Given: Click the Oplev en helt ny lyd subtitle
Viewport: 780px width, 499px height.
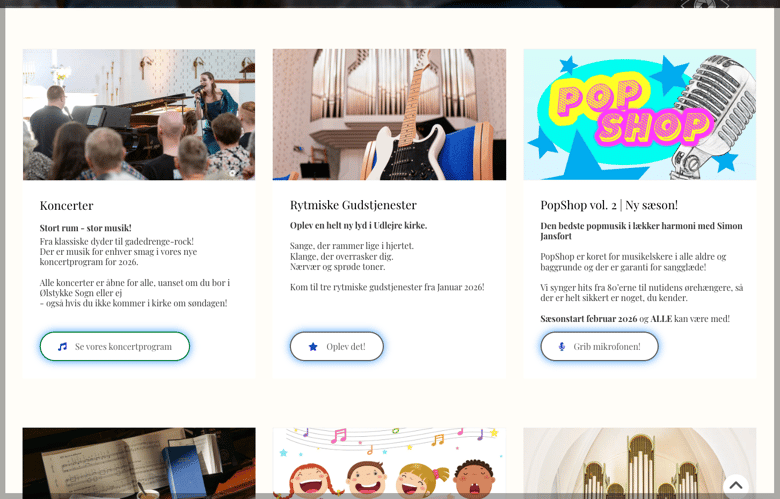Looking at the screenshot, I should [x=358, y=225].
